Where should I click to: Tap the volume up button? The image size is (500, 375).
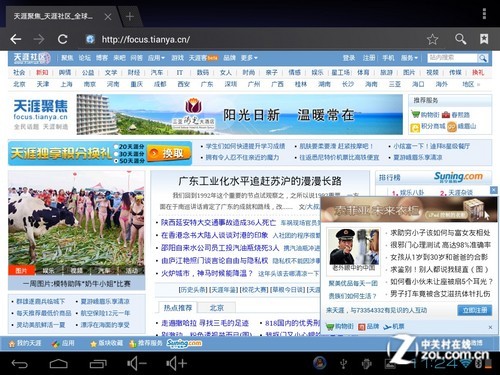coord(176,364)
